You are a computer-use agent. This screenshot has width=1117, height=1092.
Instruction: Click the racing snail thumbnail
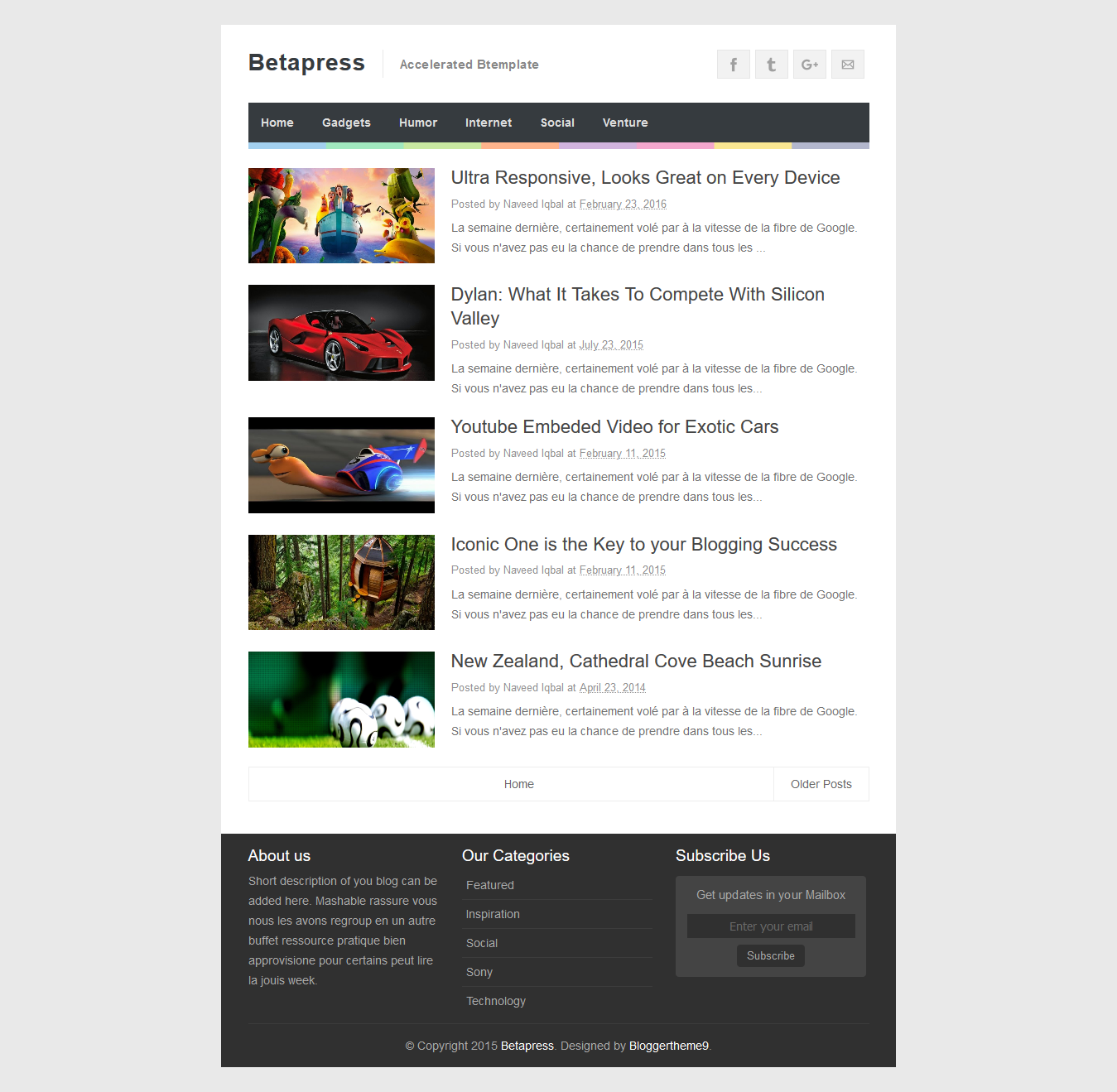[341, 465]
